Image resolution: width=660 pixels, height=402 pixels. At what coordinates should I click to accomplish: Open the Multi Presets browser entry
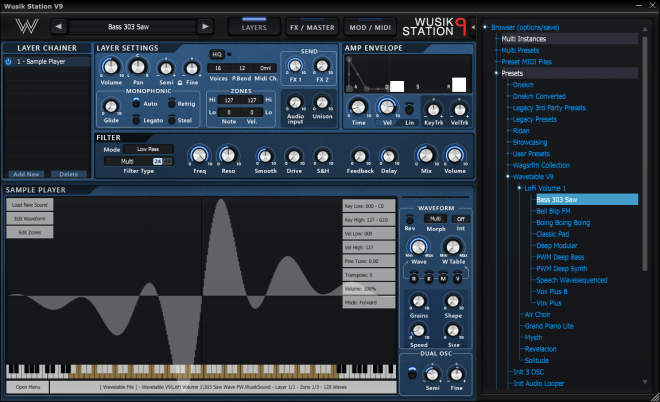(x=520, y=50)
